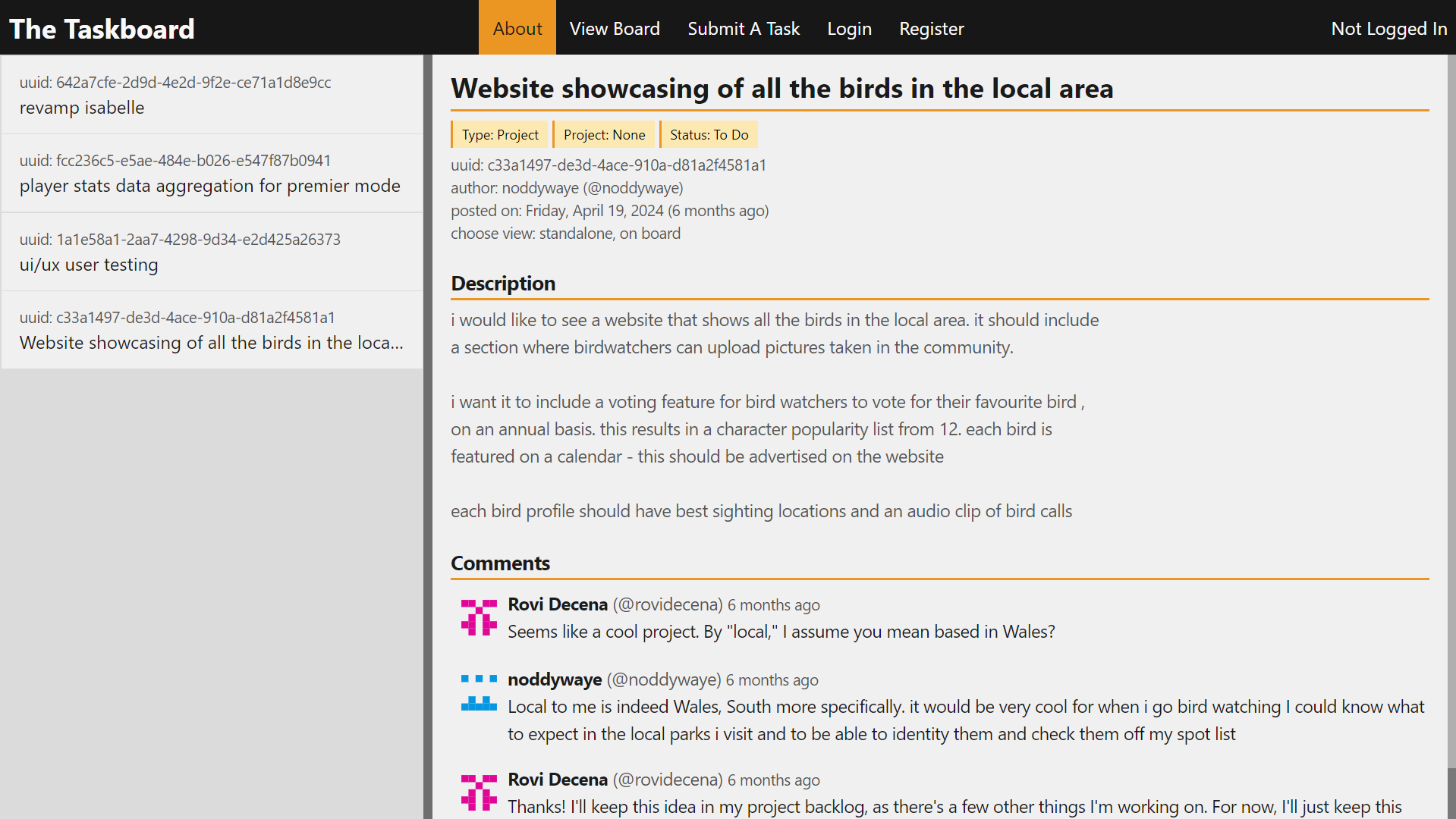Viewport: 1456px width, 819px height.
Task: Select the Website showcasing birds sidebar entry
Action: click(211, 331)
